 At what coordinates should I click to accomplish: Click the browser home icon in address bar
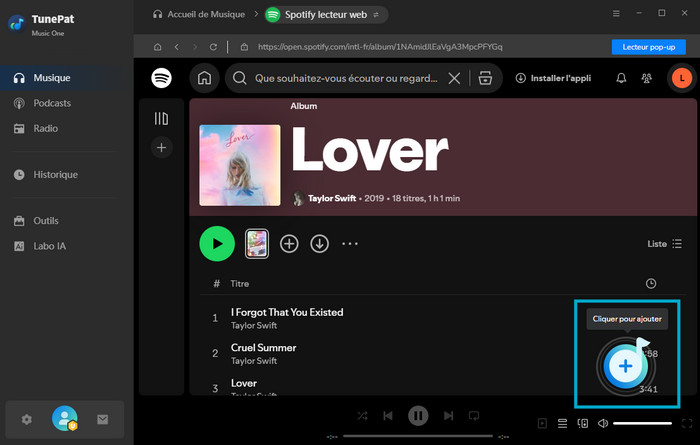158,47
